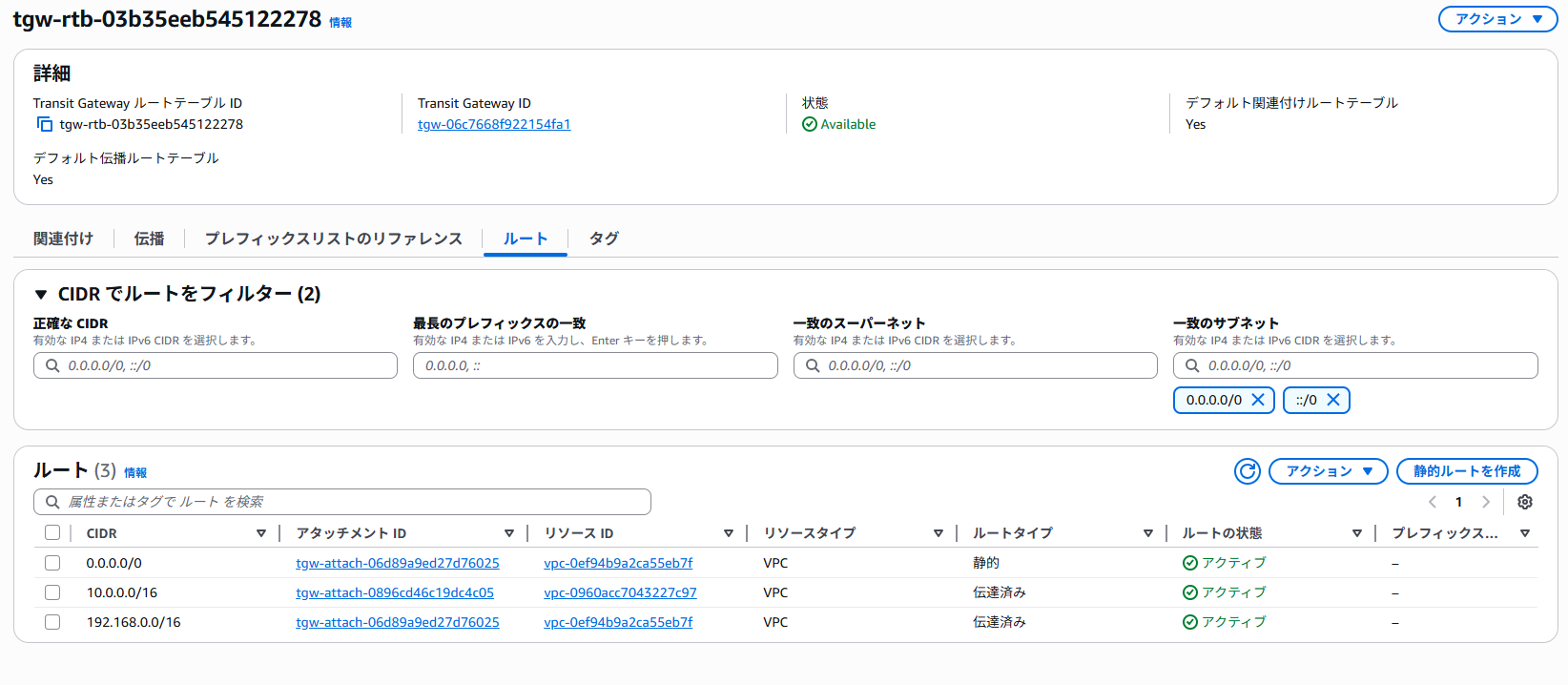This screenshot has width=1568, height=685.
Task: Focus 一致のスーパーネット search field
Action: 975,365
